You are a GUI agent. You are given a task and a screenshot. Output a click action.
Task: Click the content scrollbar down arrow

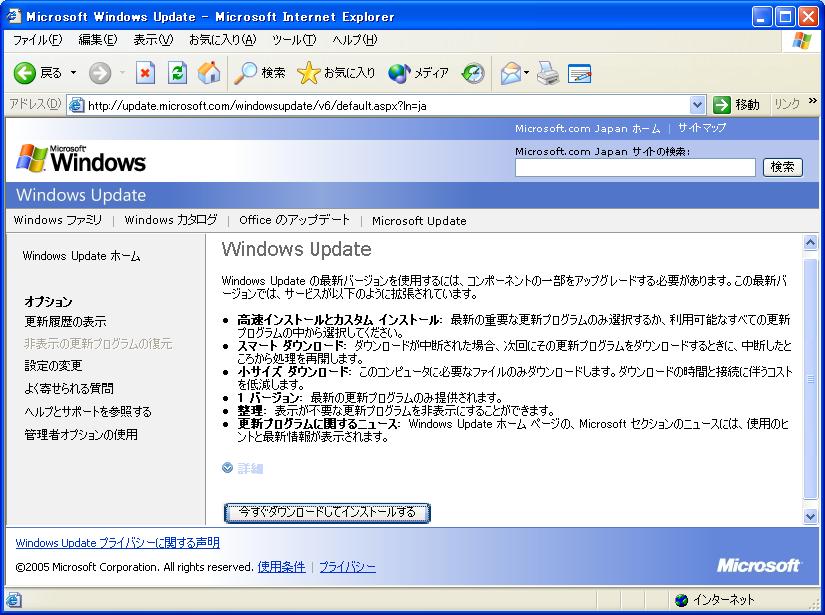[x=810, y=517]
